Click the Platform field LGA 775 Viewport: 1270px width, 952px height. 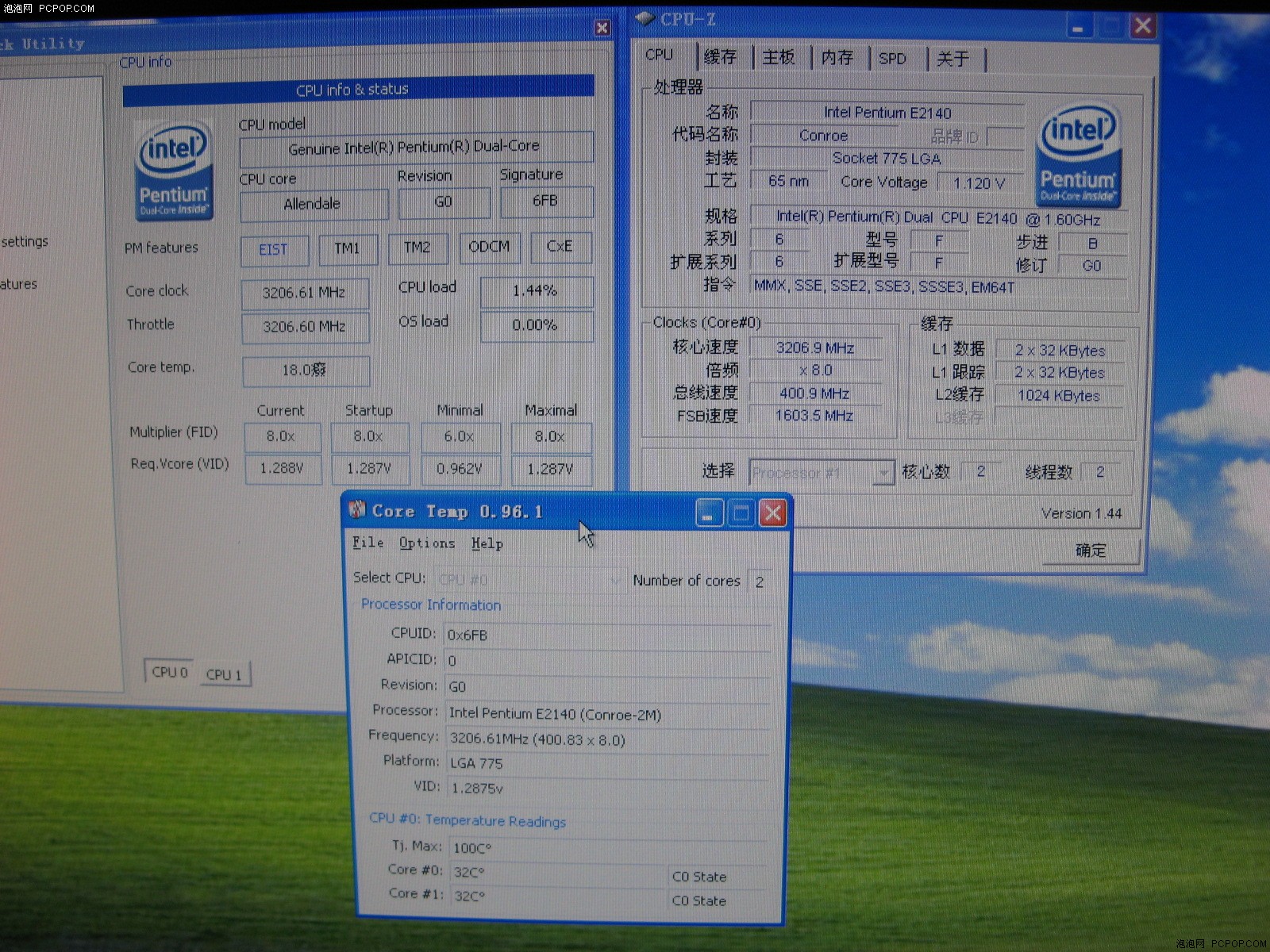pos(608,763)
